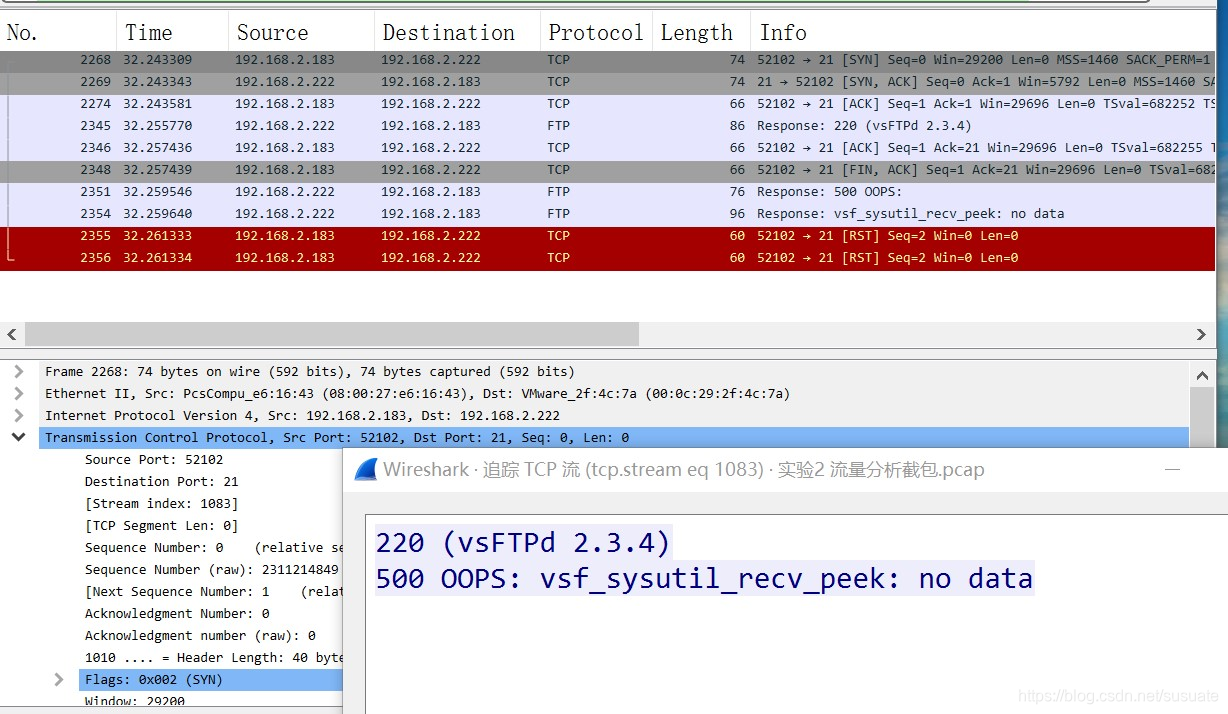1228x714 pixels.
Task: Expand the Internet Protocol Version 4 node
Action: [x=18, y=415]
